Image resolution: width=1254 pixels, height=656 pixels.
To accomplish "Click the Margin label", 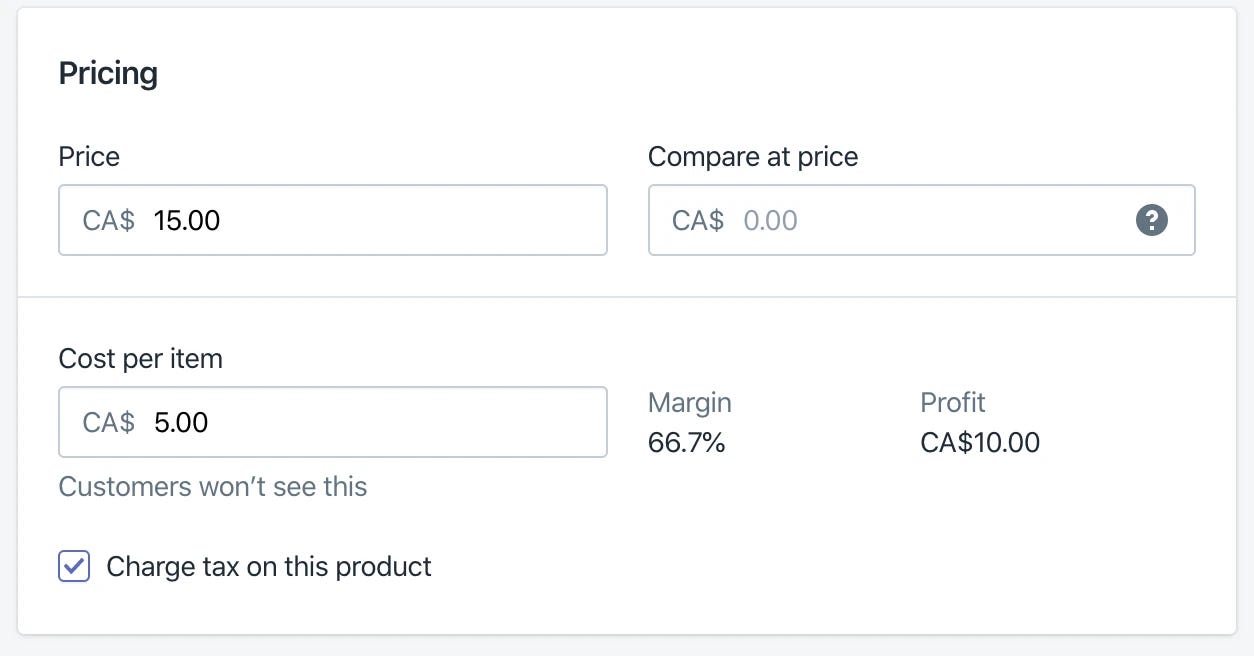I will tap(690, 402).
